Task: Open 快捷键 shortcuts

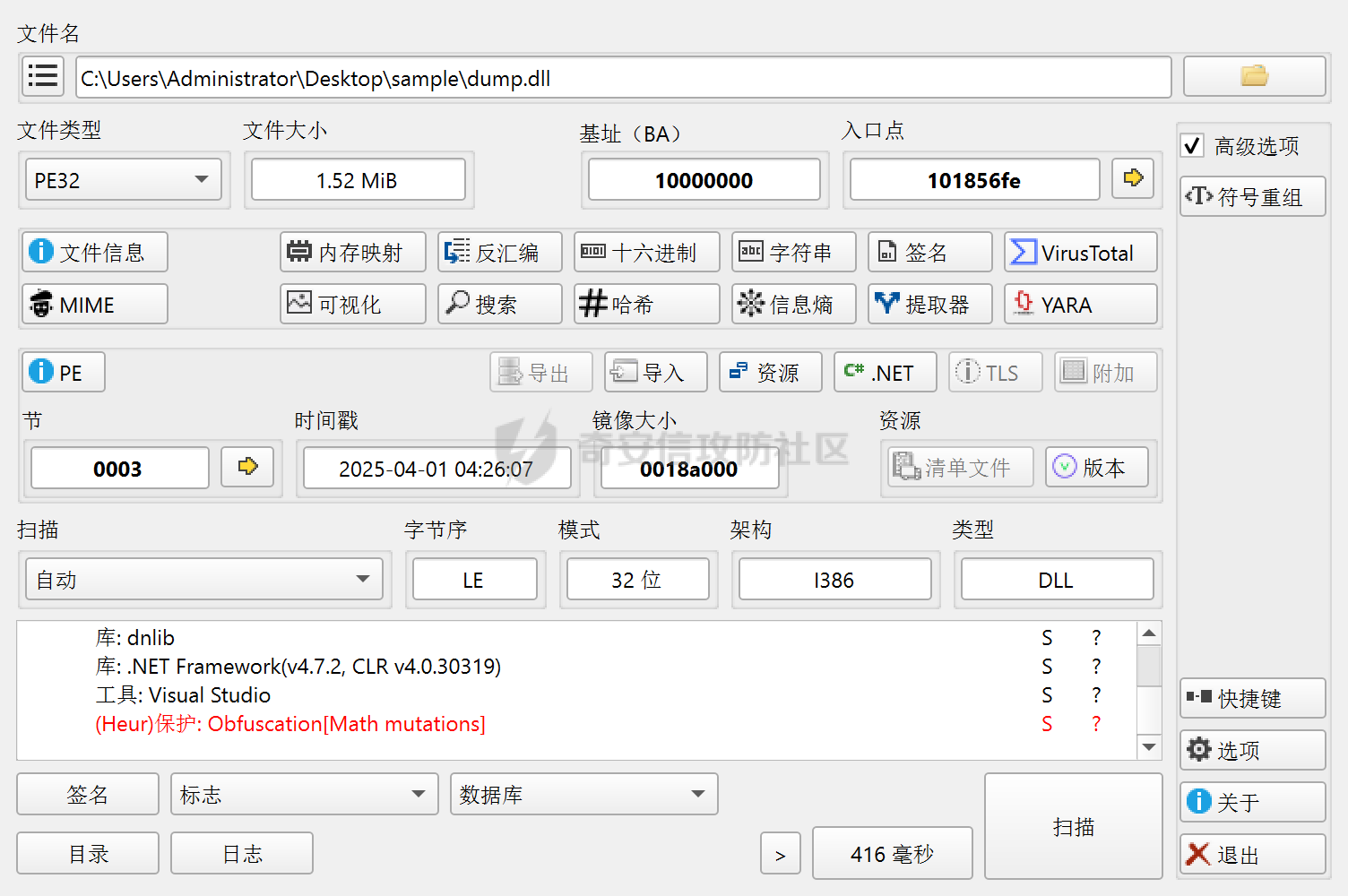Action: click(x=1253, y=698)
